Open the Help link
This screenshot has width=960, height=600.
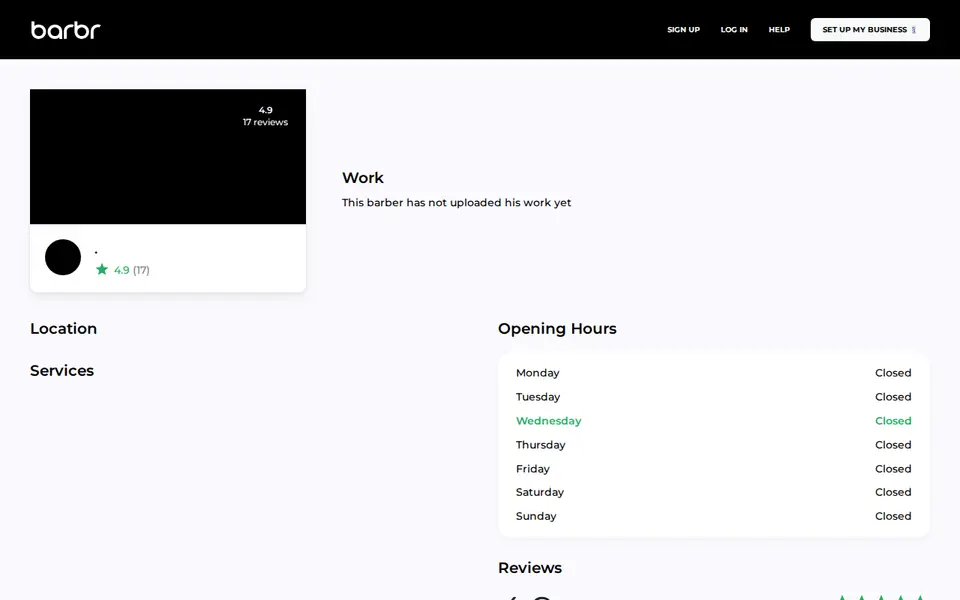(x=779, y=29)
